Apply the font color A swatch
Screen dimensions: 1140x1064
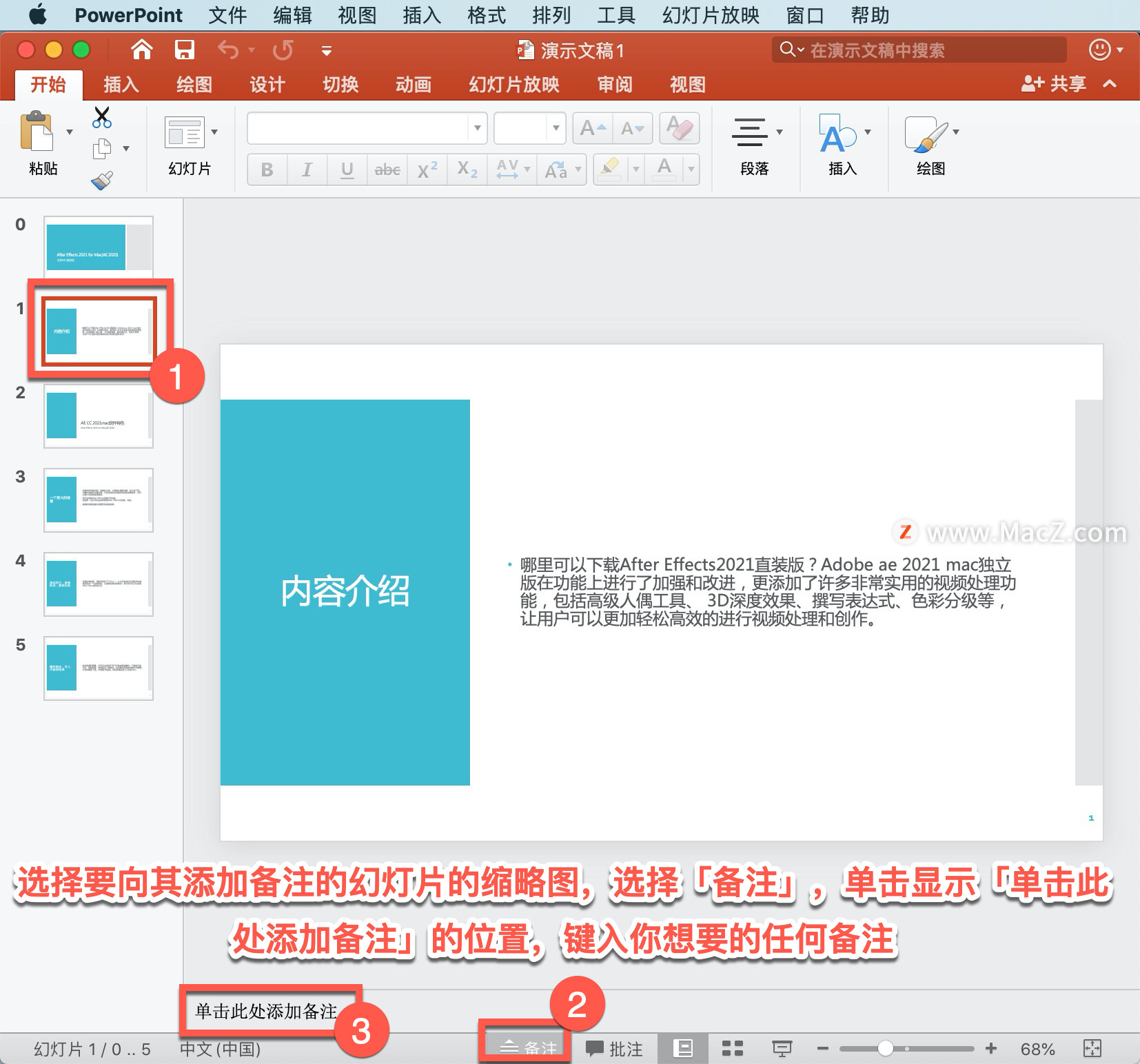664,170
